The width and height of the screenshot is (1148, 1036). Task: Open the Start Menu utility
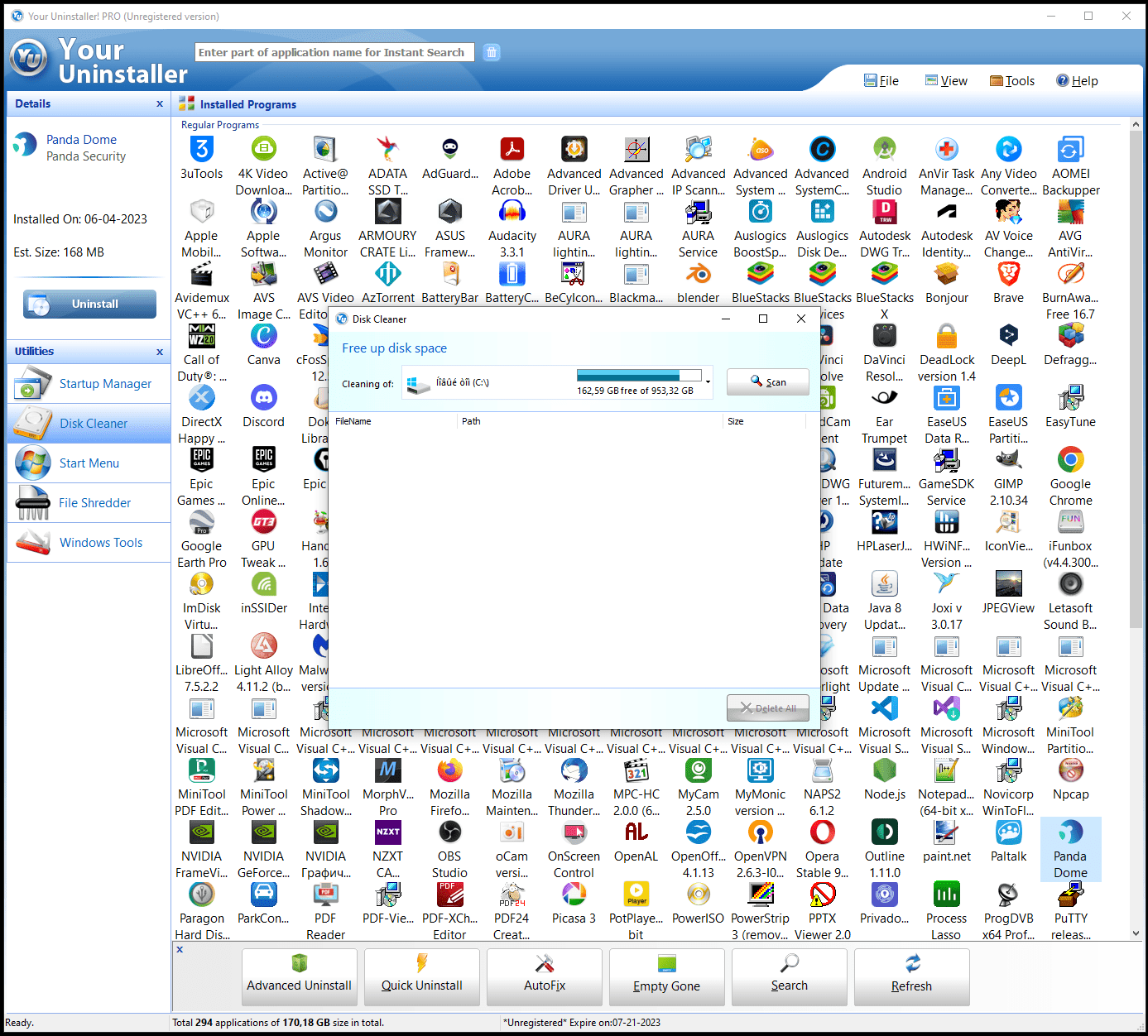tap(89, 463)
